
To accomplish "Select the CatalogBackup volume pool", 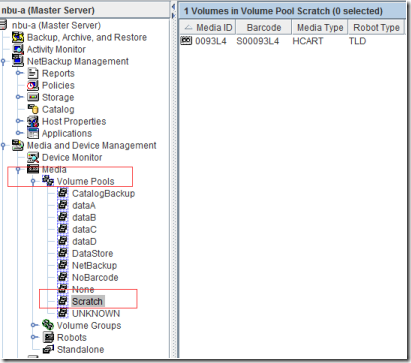I will coord(103,193).
